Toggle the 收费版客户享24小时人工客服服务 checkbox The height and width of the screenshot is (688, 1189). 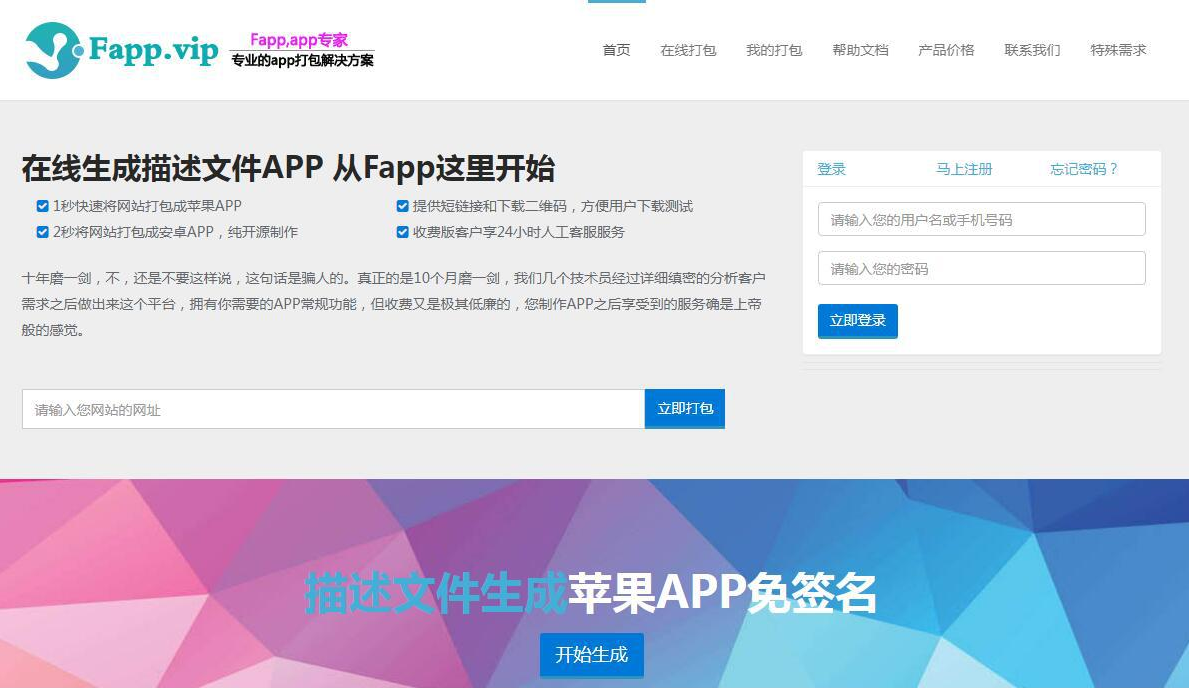[403, 232]
